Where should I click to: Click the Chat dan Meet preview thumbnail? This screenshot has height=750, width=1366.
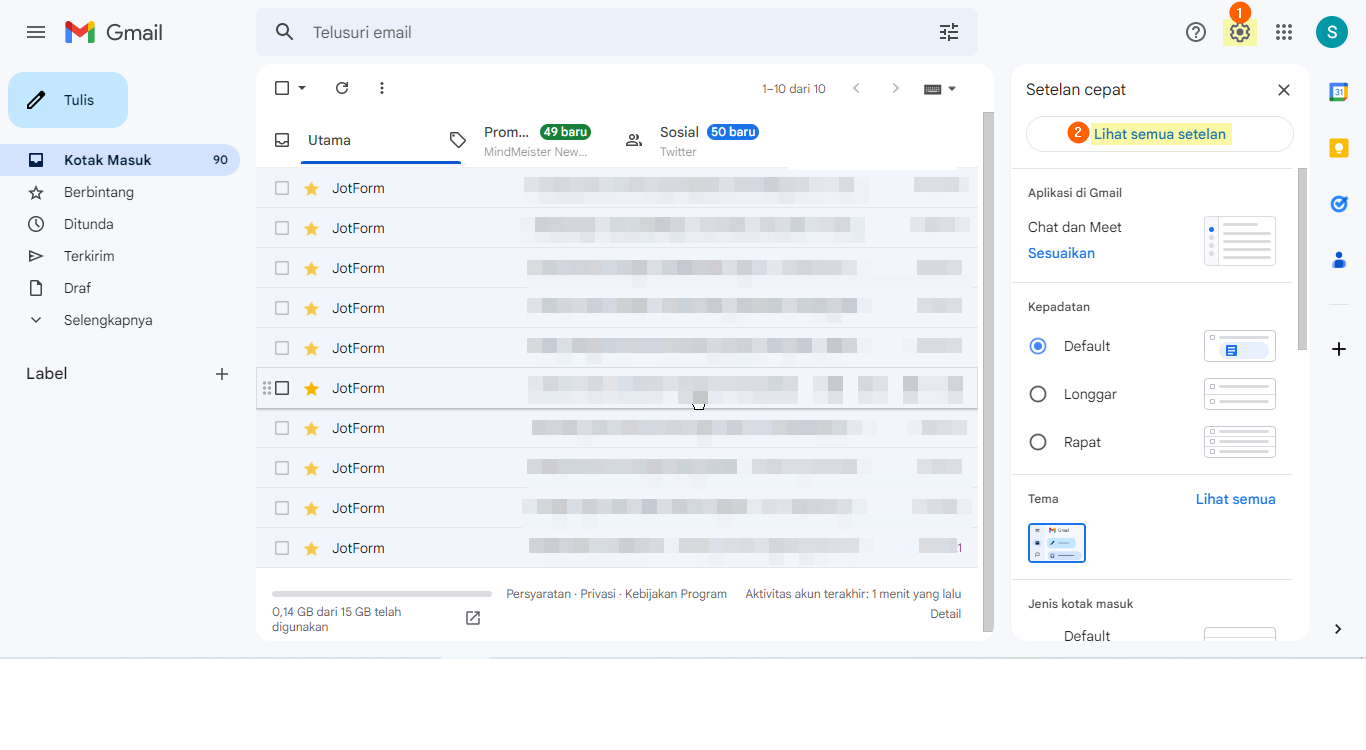(x=1240, y=241)
